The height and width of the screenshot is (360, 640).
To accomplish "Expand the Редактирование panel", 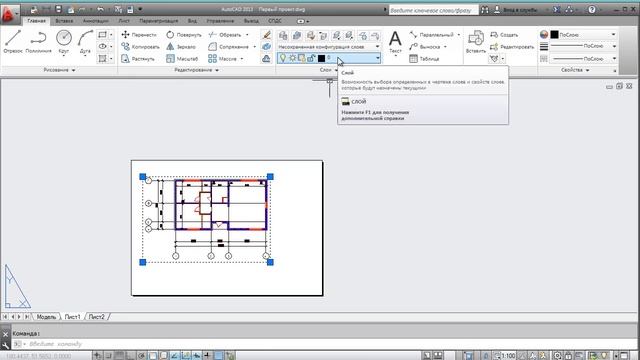I will [196, 70].
